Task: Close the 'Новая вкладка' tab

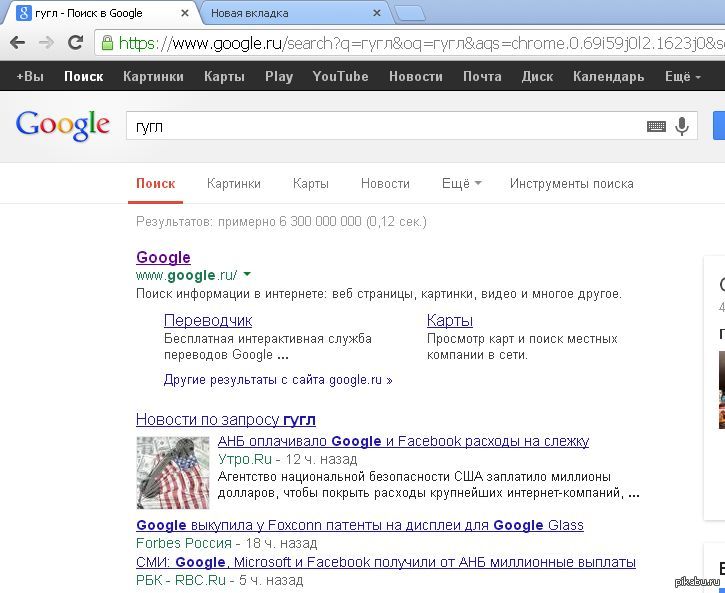Action: 377,13
